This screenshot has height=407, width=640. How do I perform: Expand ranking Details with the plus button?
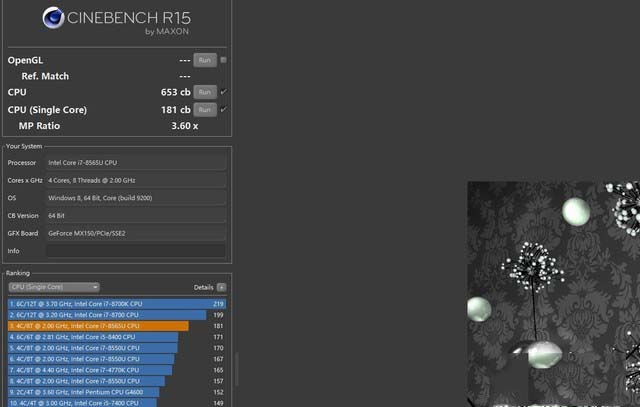221,287
